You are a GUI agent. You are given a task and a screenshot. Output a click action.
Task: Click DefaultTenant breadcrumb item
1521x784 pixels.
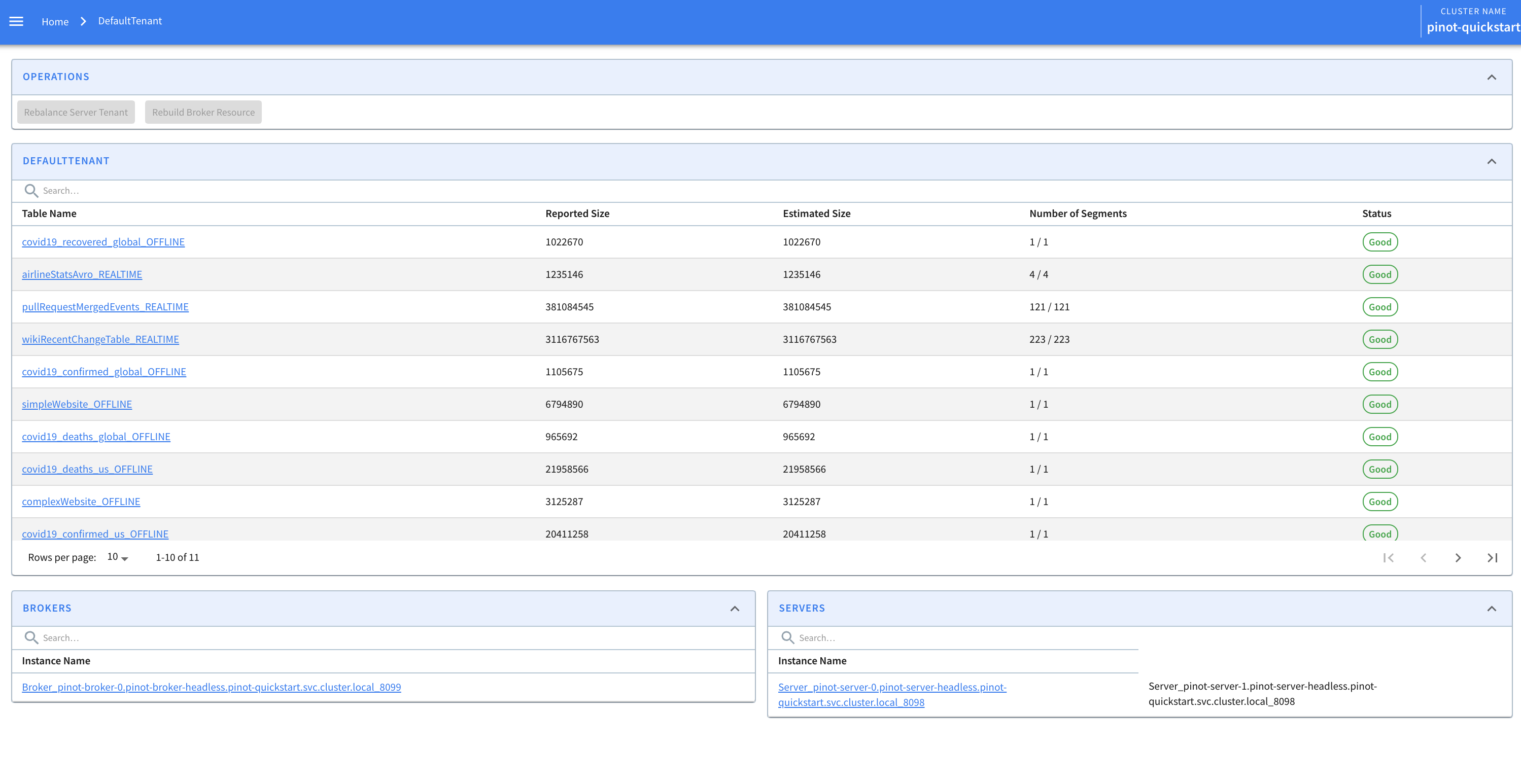[130, 21]
